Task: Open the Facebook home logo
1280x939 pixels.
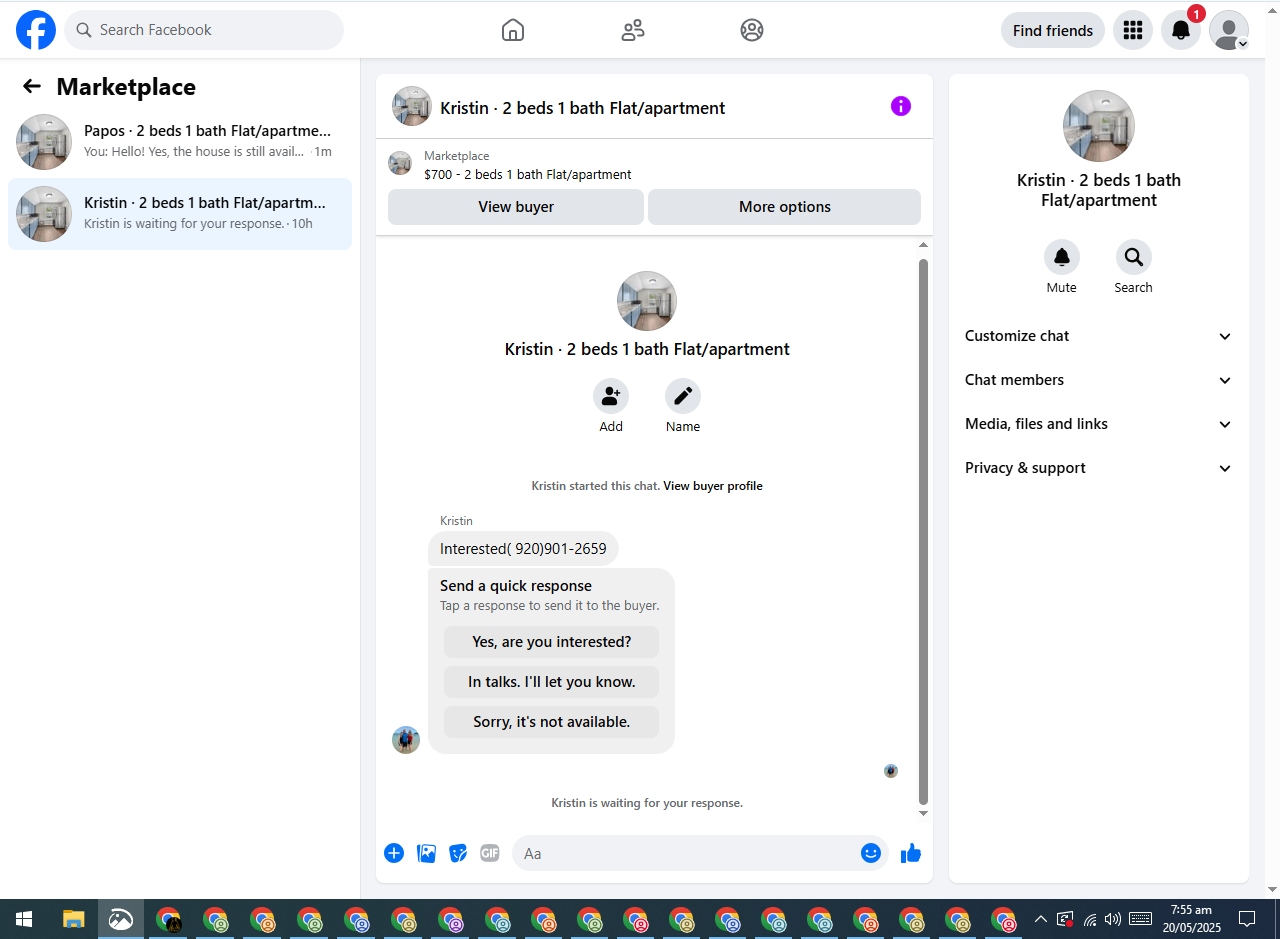Action: click(x=36, y=30)
